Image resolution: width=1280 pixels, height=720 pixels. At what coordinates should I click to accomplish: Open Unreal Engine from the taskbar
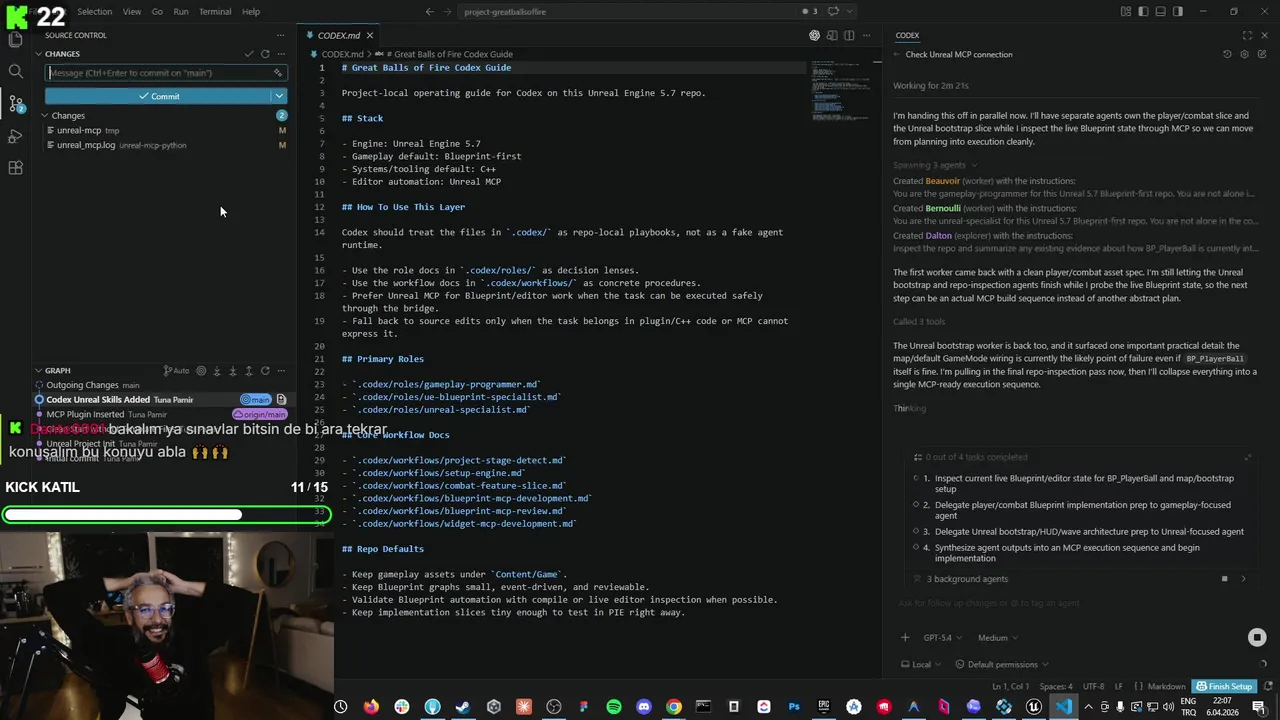point(1034,707)
